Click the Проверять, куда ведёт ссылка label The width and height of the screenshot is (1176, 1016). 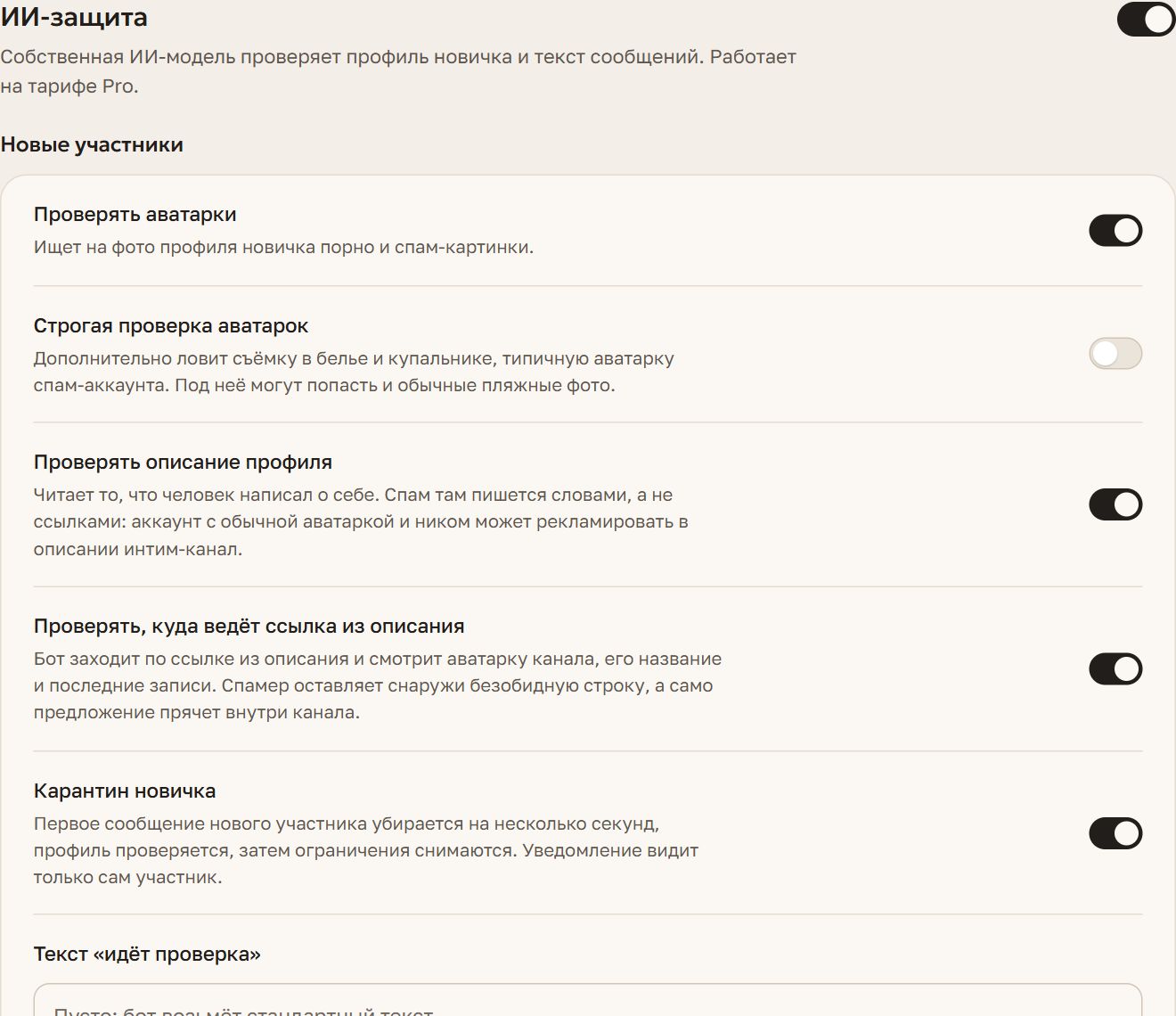tap(249, 627)
